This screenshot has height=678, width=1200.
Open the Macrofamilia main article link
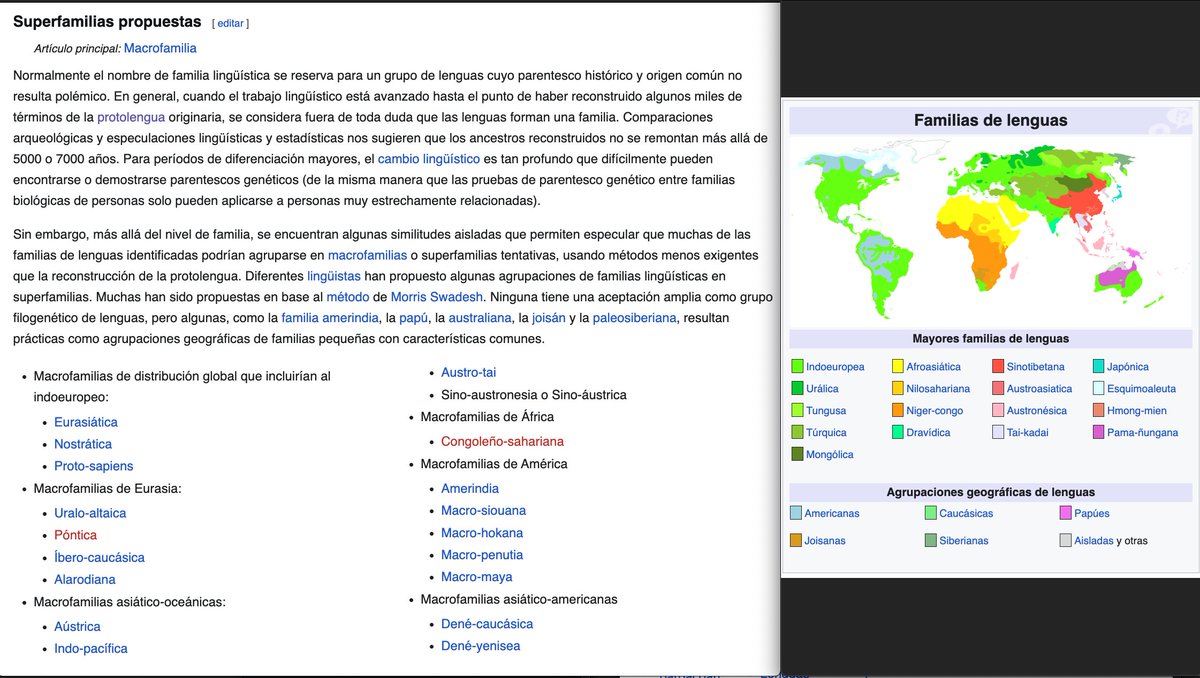pyautogui.click(x=160, y=48)
